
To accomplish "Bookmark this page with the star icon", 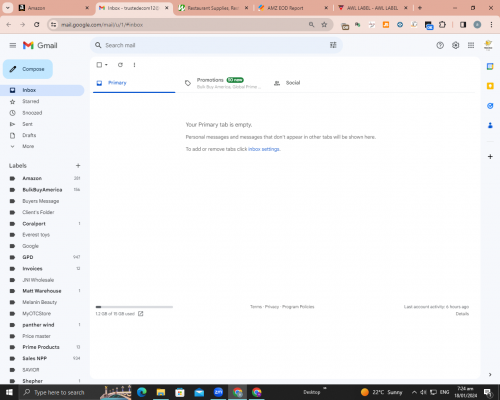I will [x=324, y=25].
